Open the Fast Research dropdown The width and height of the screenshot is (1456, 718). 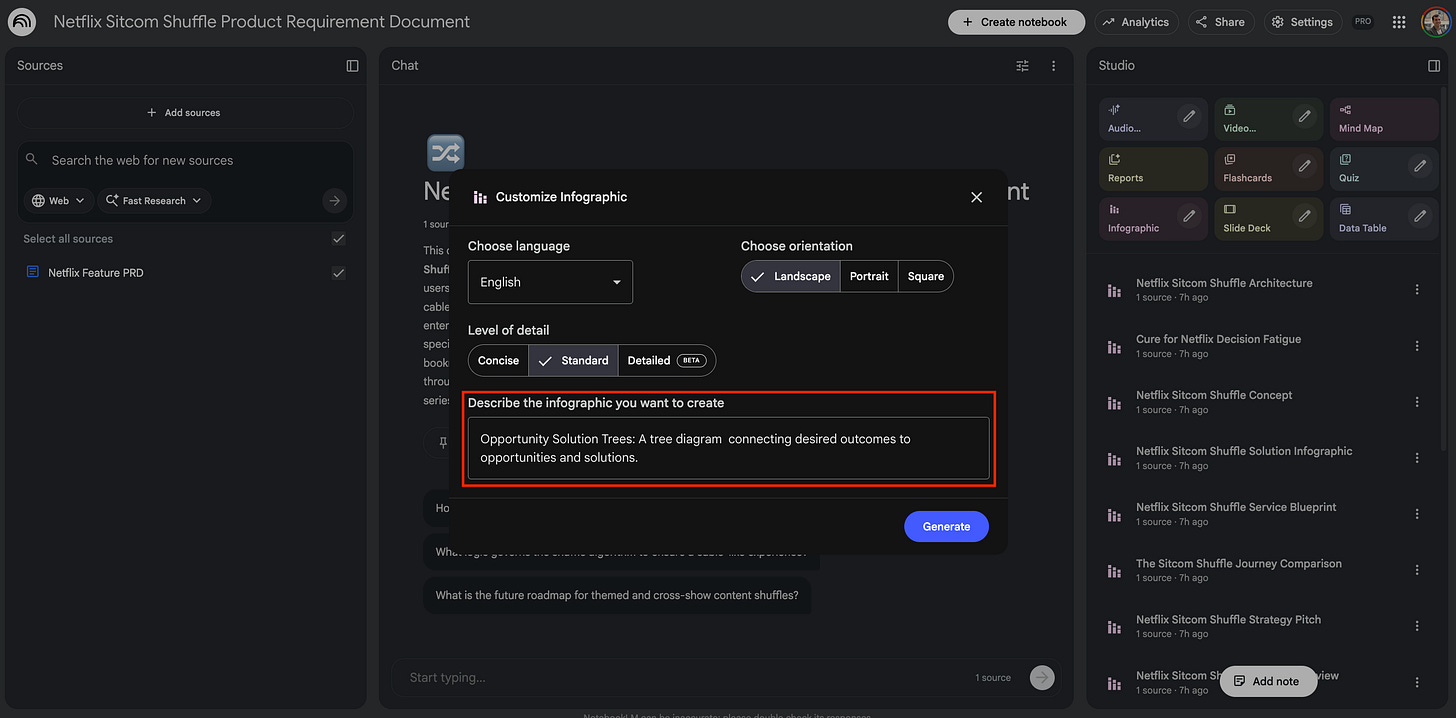pos(154,201)
